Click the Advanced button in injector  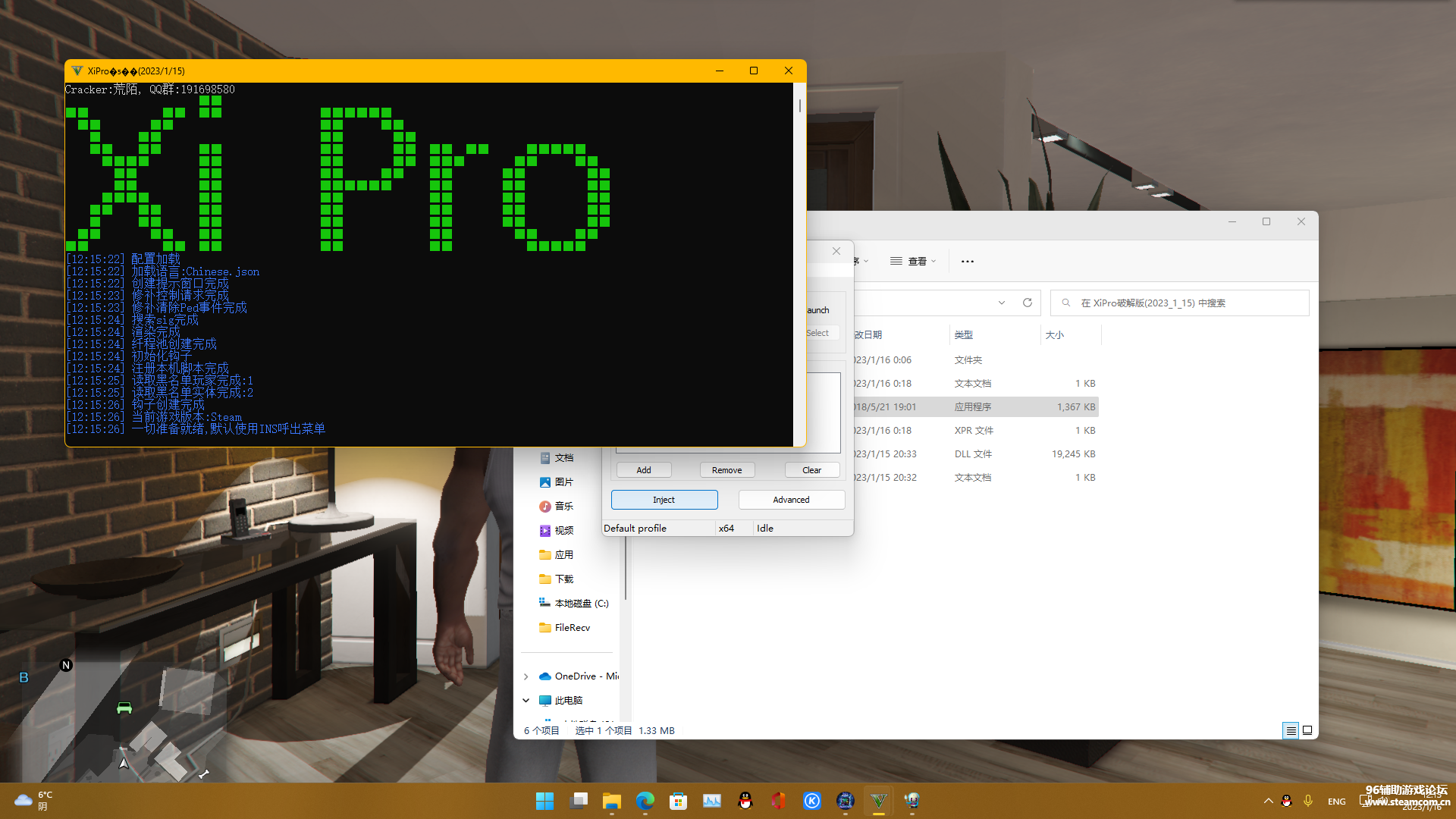click(791, 500)
